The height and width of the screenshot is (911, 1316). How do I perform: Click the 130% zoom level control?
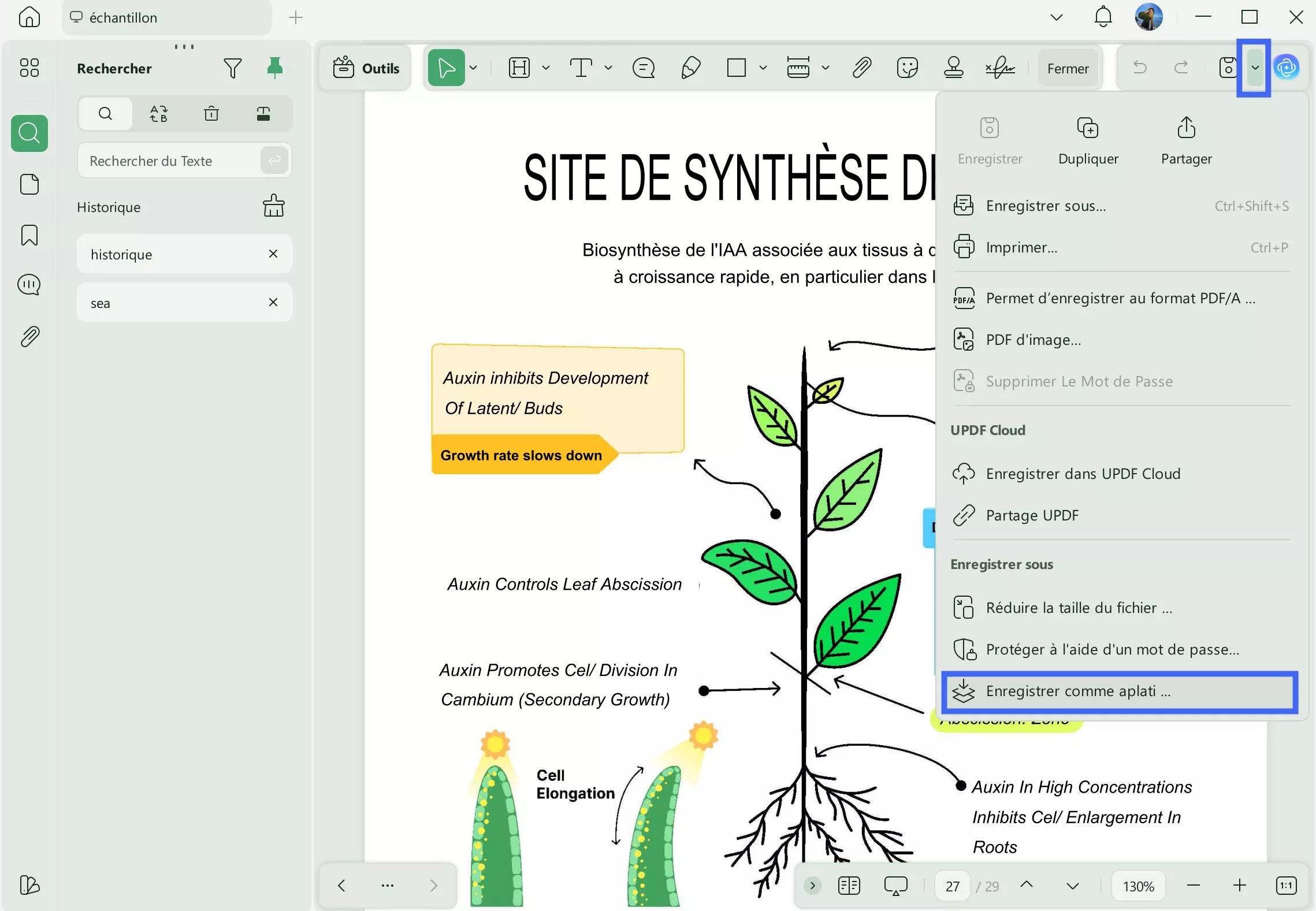[1138, 886]
